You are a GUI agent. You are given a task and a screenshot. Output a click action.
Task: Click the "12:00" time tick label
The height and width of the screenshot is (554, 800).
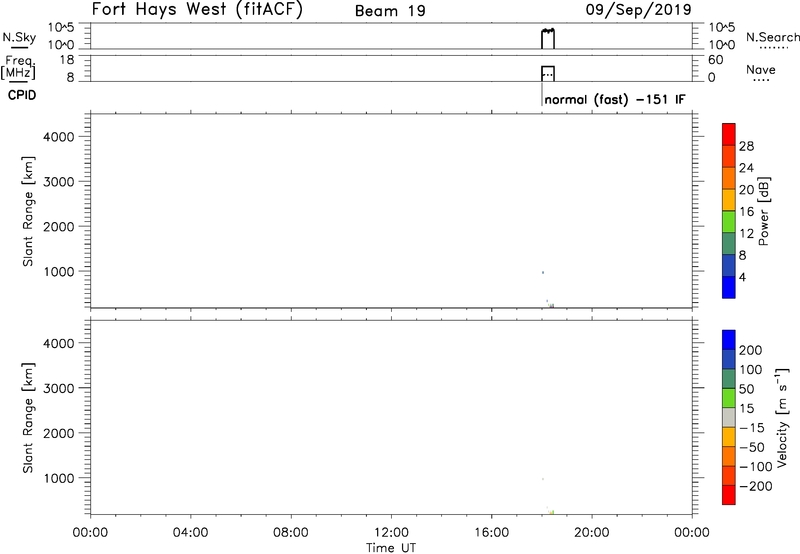click(x=391, y=533)
